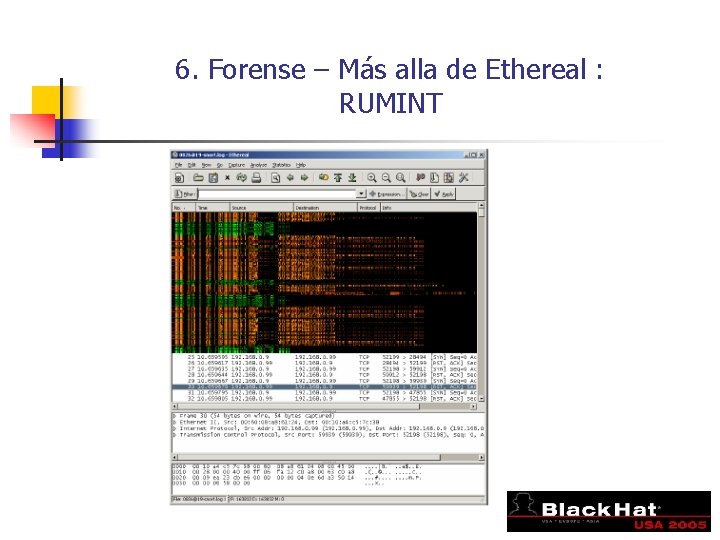Click the Close capture file X icon
The height and width of the screenshot is (540, 720).
pos(227,178)
